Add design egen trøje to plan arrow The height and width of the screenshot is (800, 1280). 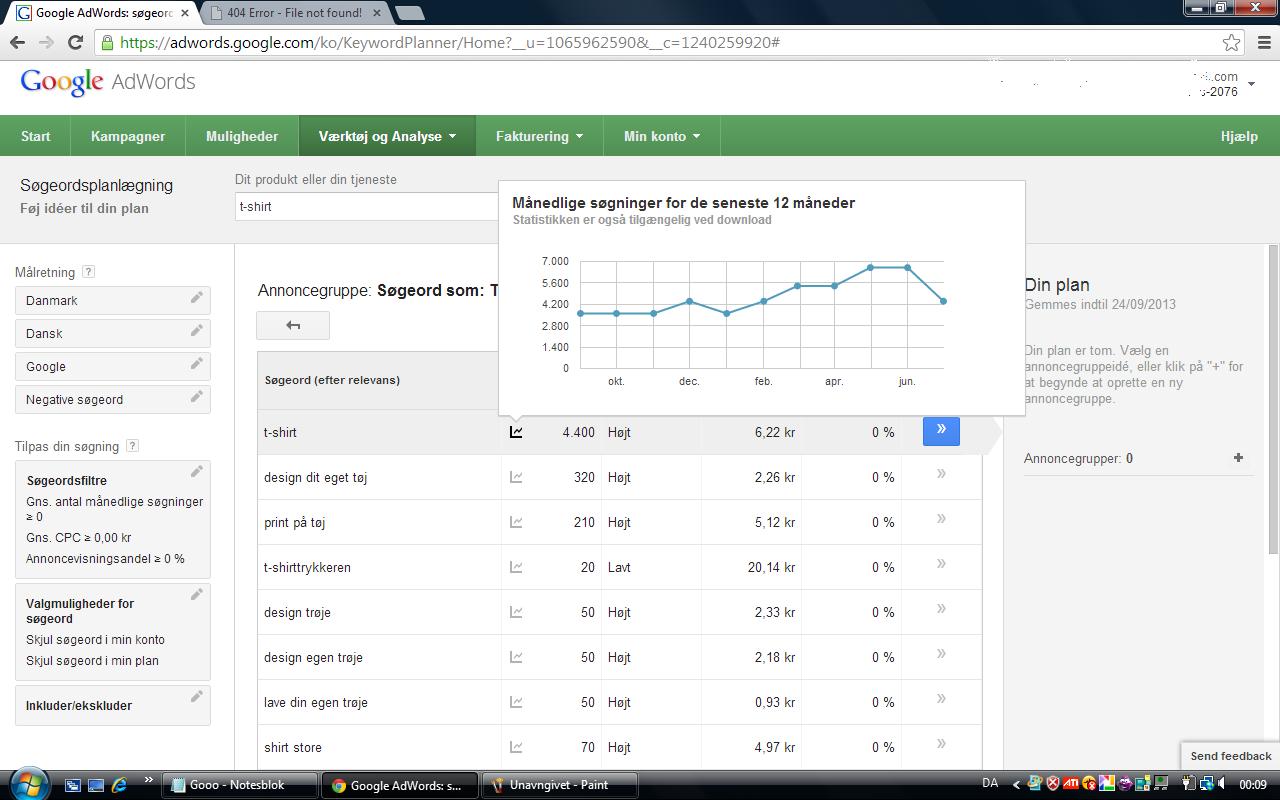point(941,654)
